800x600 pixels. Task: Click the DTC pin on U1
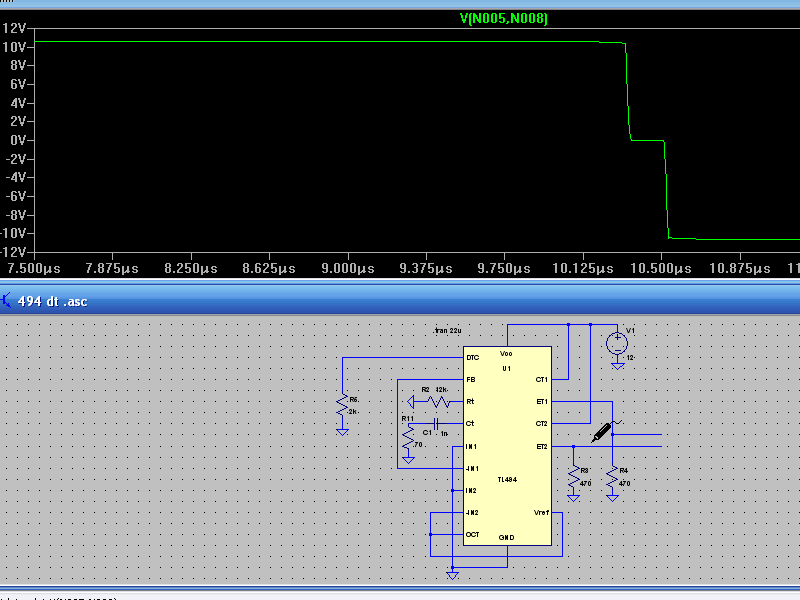pyautogui.click(x=472, y=358)
